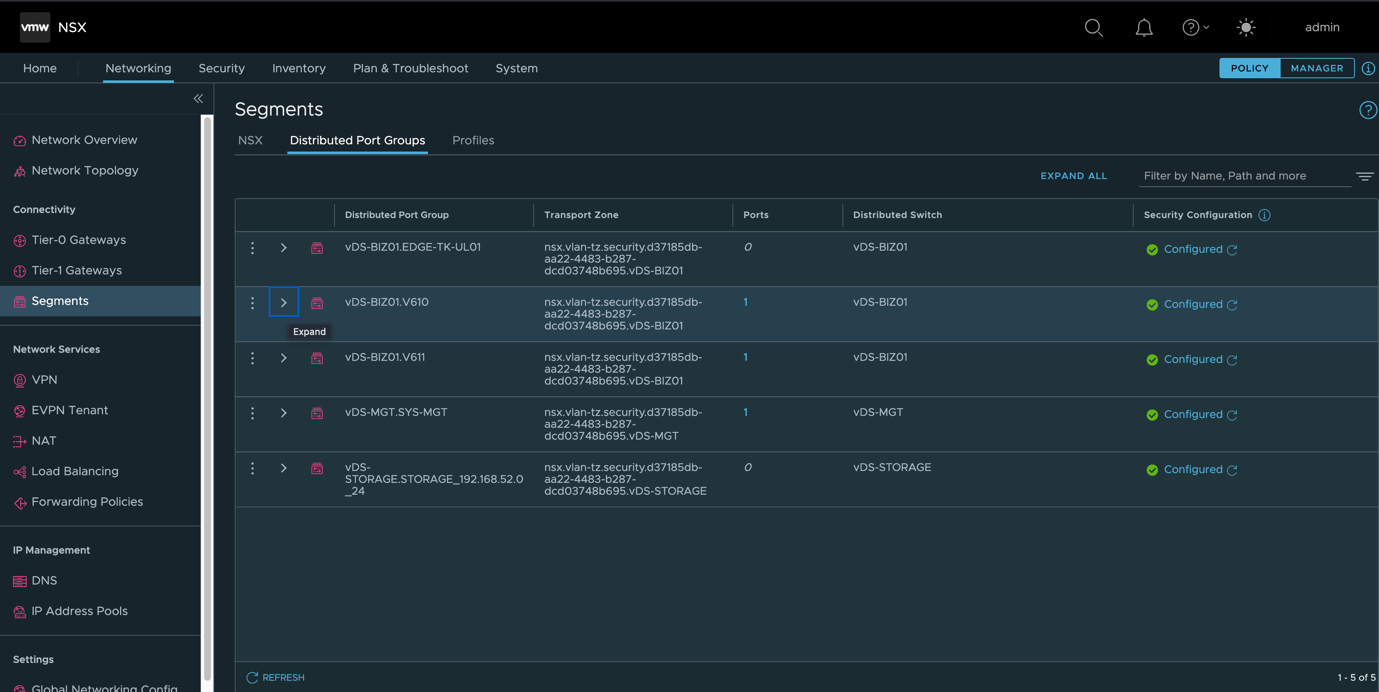Open EVPN Tenant in sidebar
Screen dimensions: 1379x692
69,410
